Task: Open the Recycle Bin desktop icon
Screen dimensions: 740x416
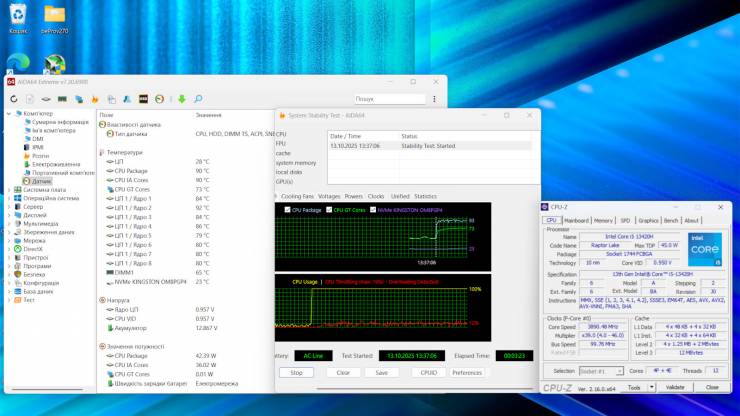Action: pos(18,15)
